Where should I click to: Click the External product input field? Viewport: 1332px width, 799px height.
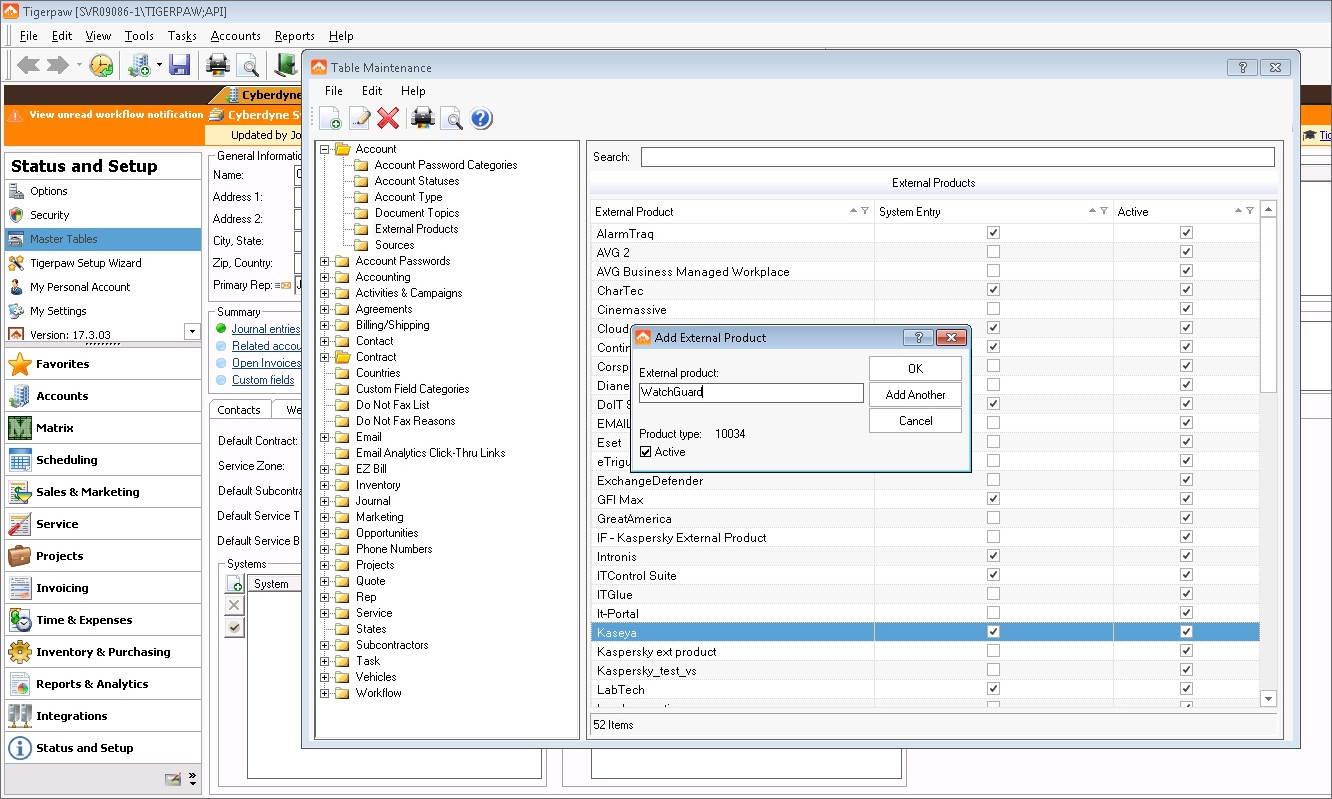tap(751, 393)
